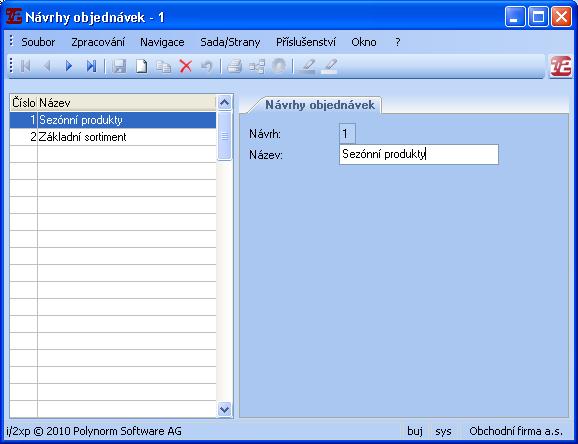Go to first record icon
578x444 pixels.
(25, 66)
